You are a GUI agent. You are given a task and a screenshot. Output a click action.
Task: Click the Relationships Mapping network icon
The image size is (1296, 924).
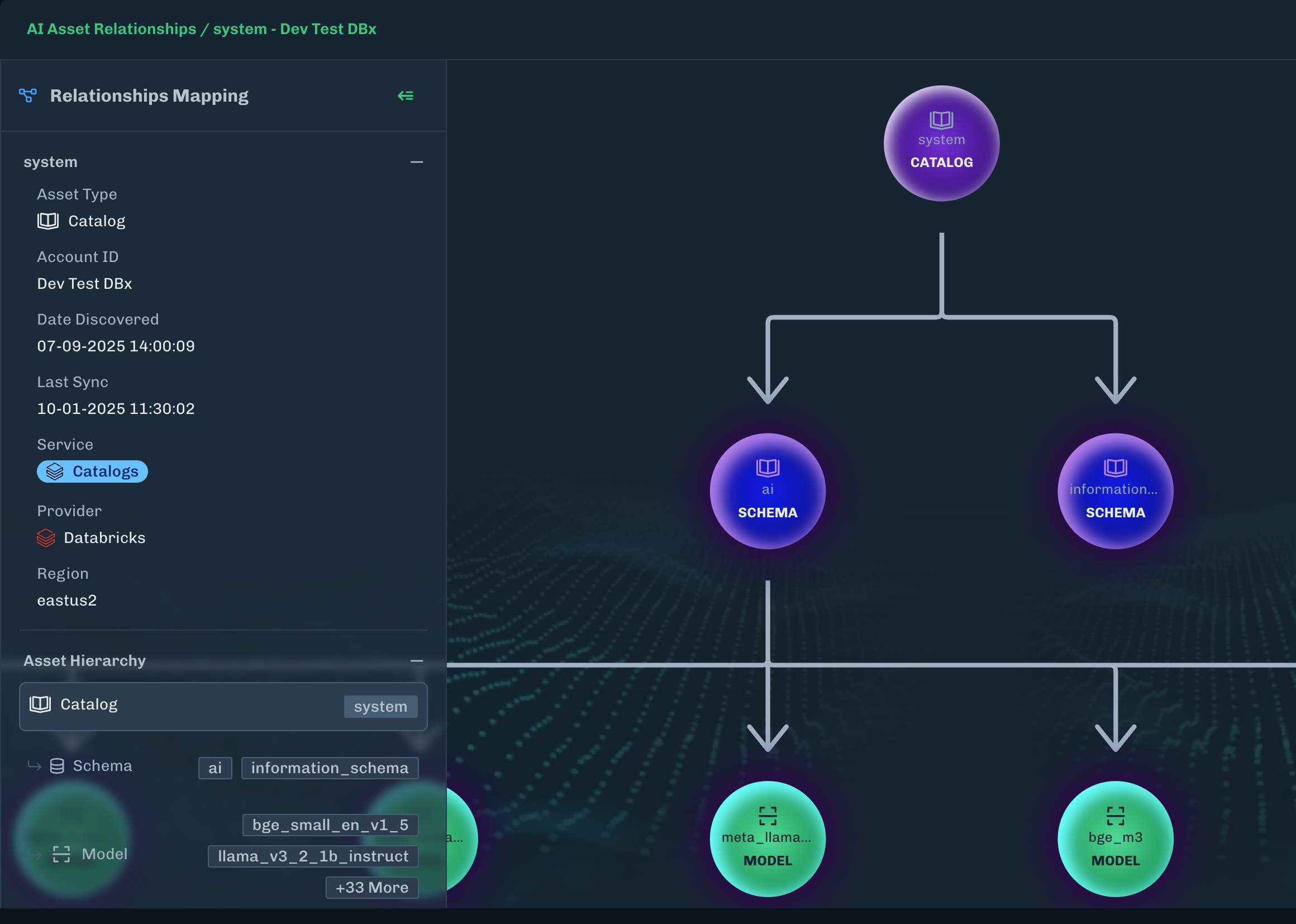[x=28, y=96]
